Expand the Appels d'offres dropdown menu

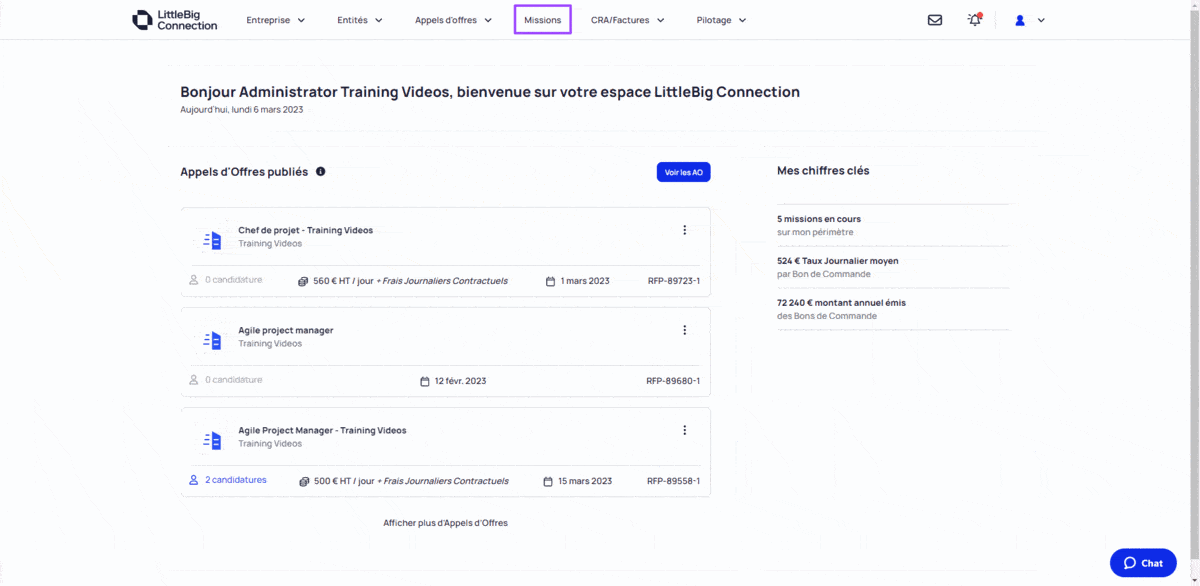pyautogui.click(x=453, y=20)
